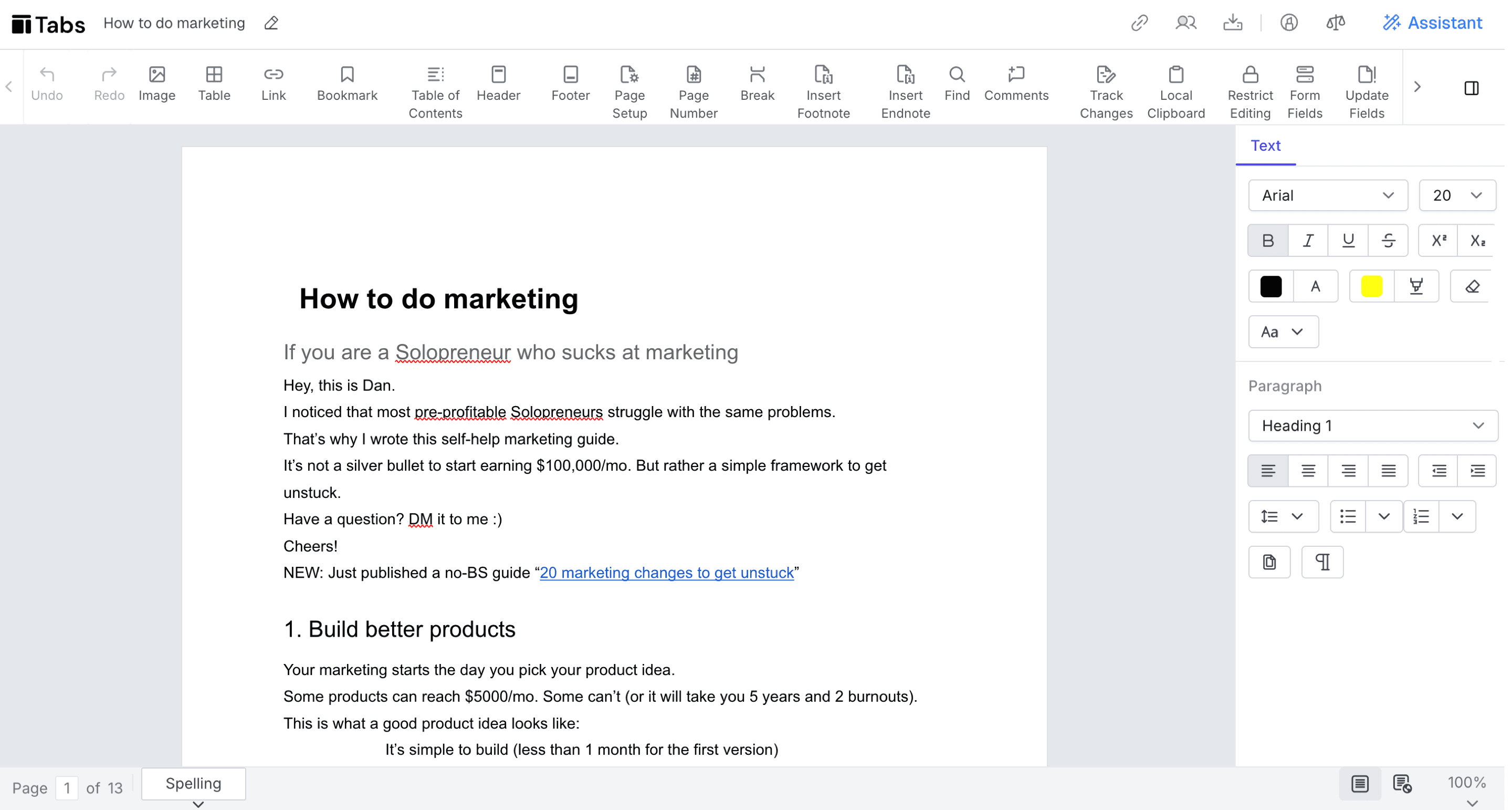Click the page number input field
Viewport: 1512px width, 810px height.
pyautogui.click(x=67, y=788)
